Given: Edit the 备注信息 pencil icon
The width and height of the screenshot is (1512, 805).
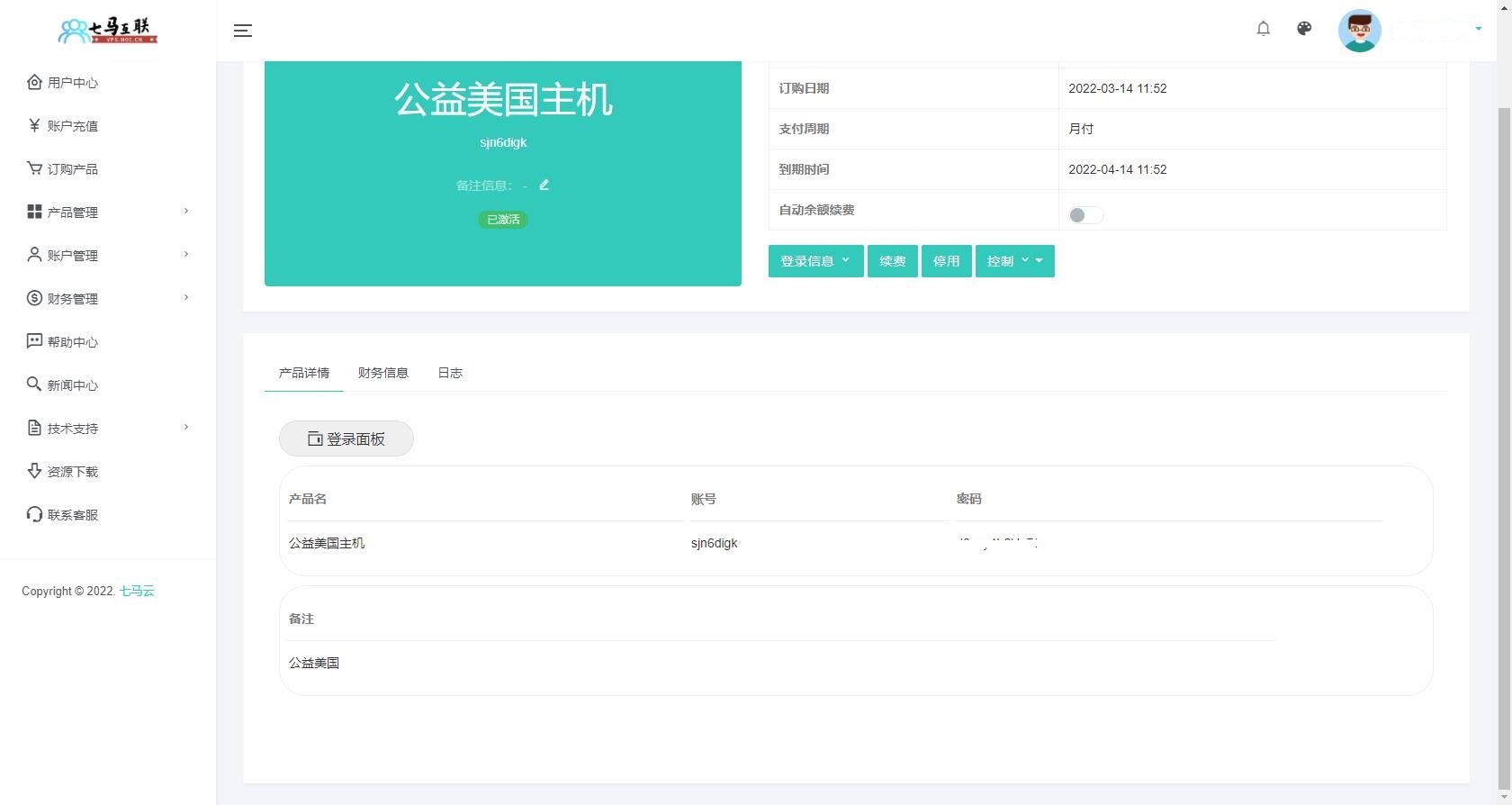Looking at the screenshot, I should 544,185.
